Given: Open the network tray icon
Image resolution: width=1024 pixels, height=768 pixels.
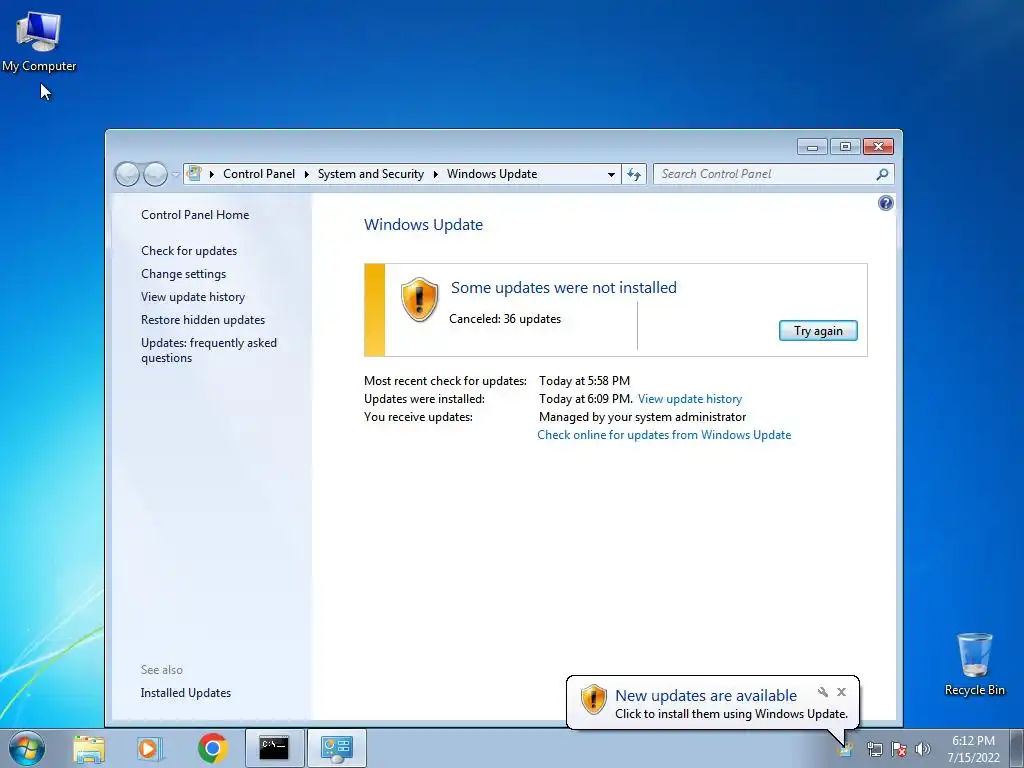Looking at the screenshot, I should 874,749.
